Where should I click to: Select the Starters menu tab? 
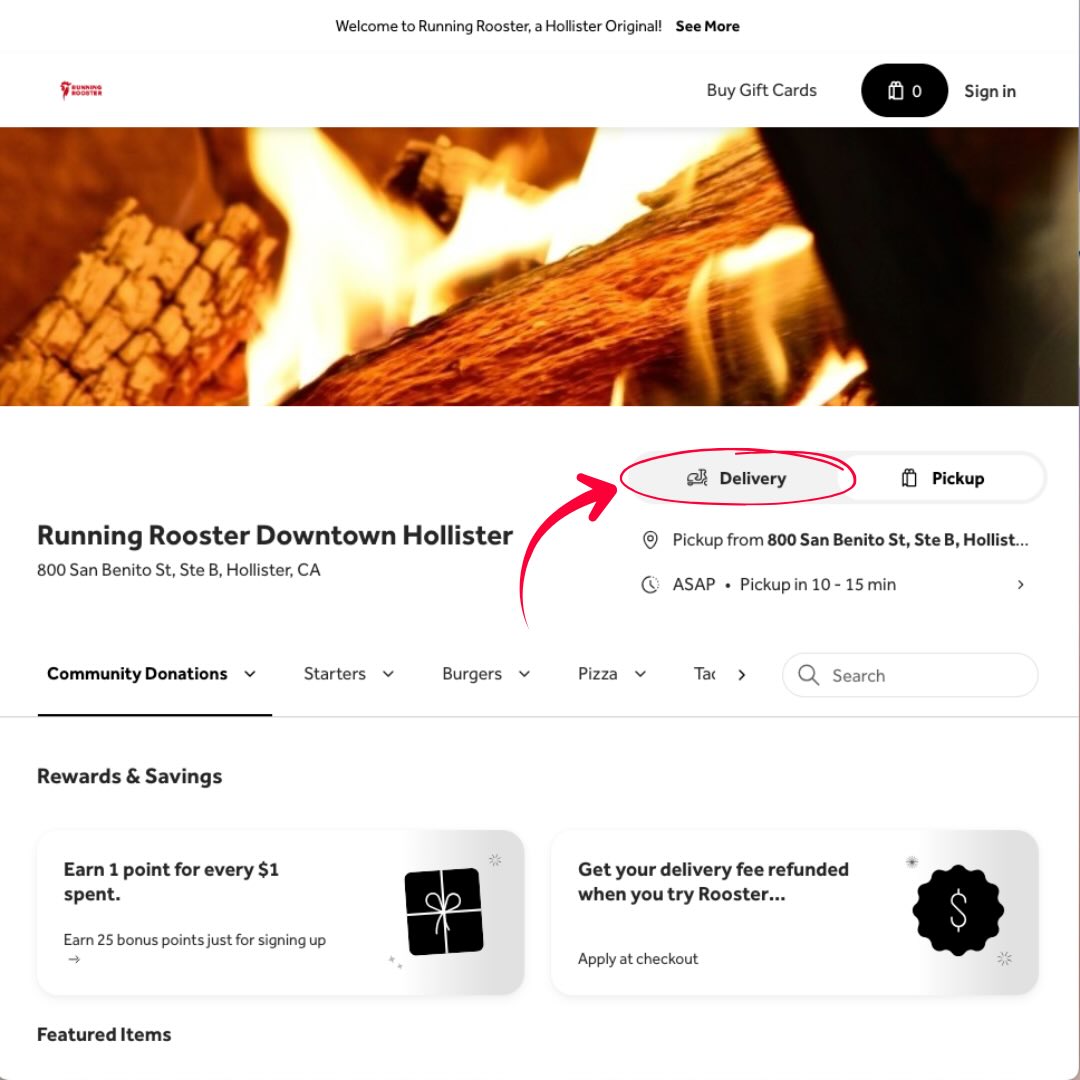coord(335,674)
